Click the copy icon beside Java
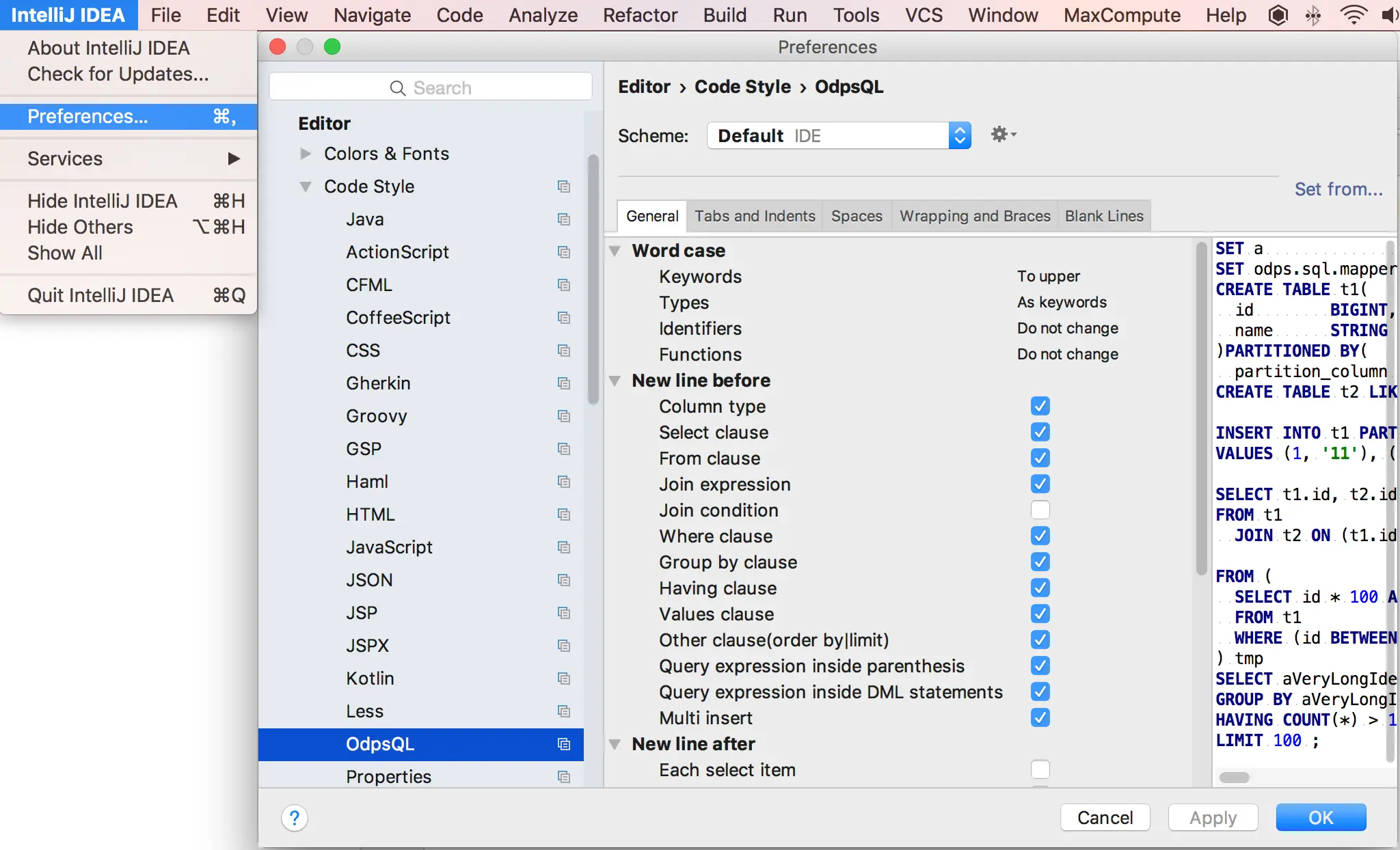This screenshot has height=850, width=1400. pos(563,219)
